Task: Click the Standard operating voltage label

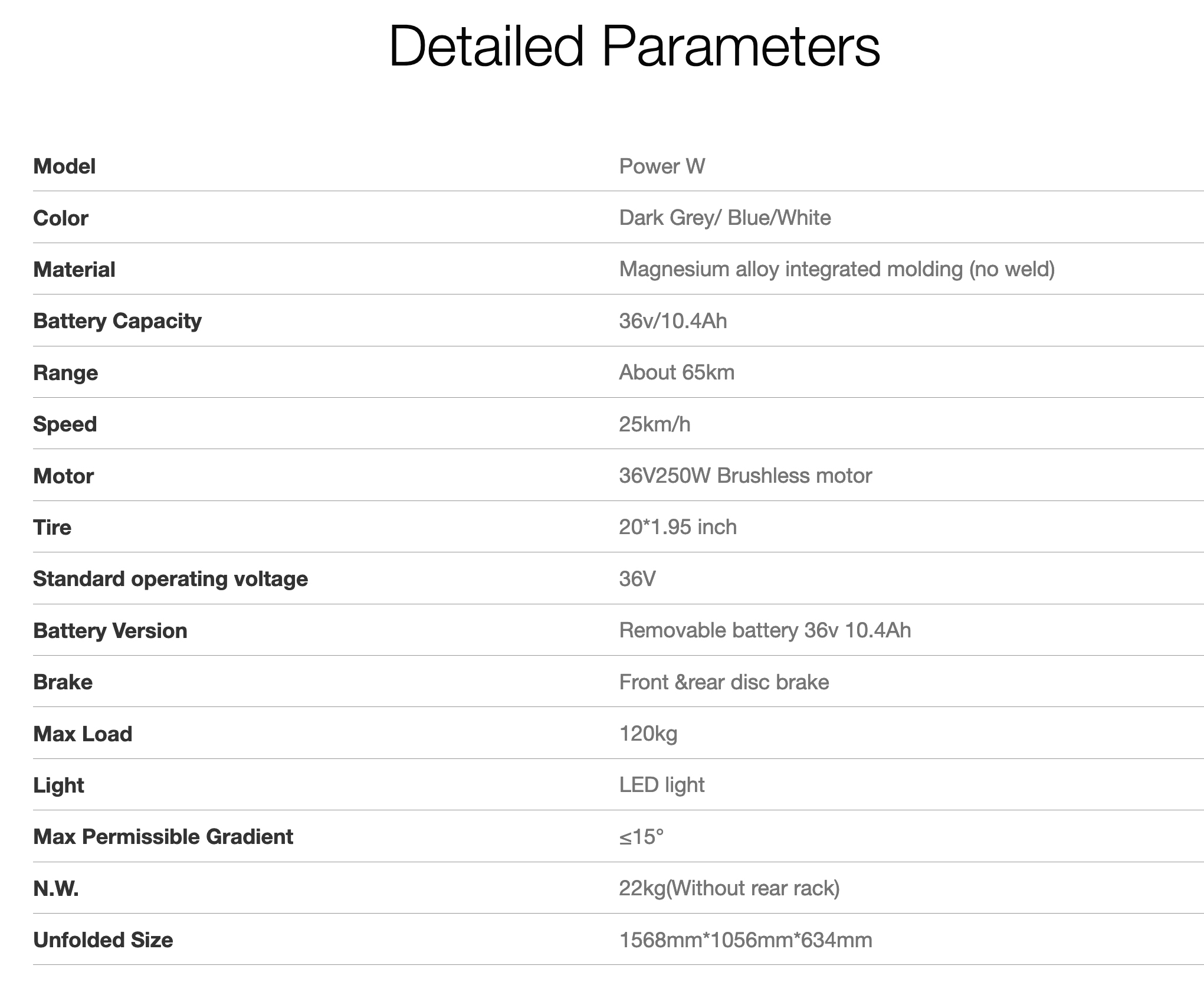Action: click(170, 579)
